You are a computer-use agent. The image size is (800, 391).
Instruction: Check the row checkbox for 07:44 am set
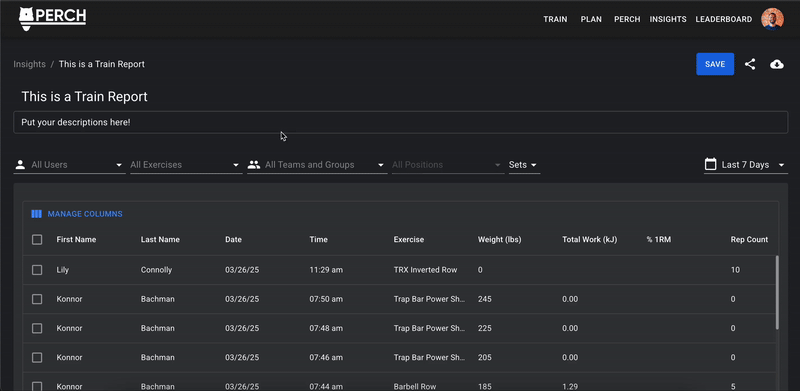[x=37, y=386]
